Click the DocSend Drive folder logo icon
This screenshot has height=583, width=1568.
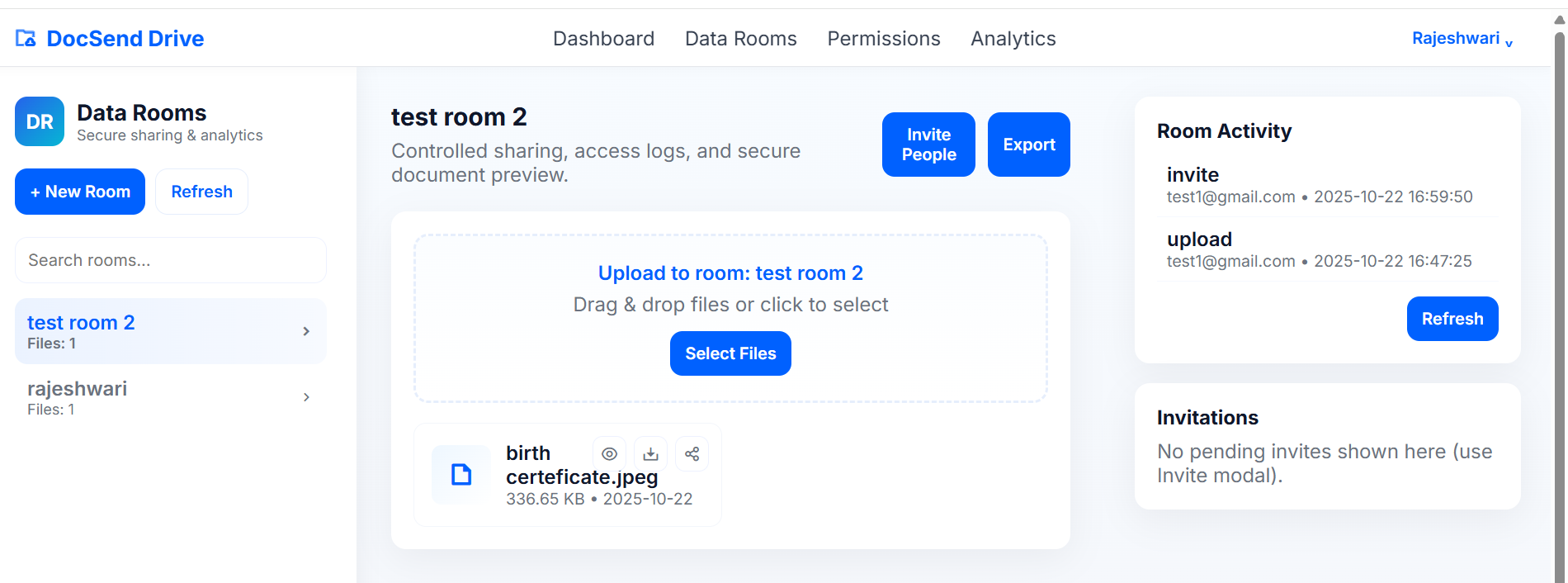point(26,39)
